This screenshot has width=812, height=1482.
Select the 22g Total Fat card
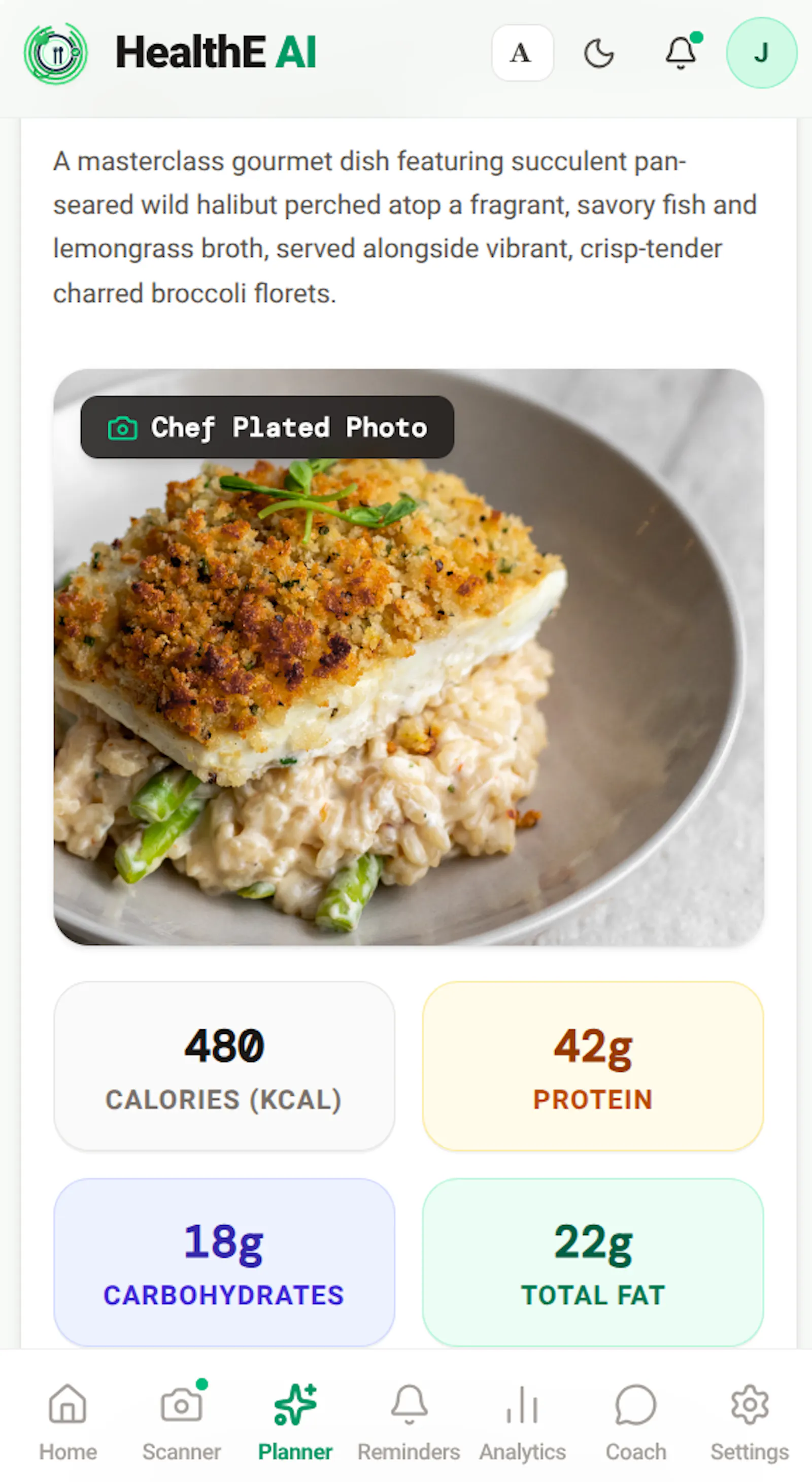[593, 1262]
